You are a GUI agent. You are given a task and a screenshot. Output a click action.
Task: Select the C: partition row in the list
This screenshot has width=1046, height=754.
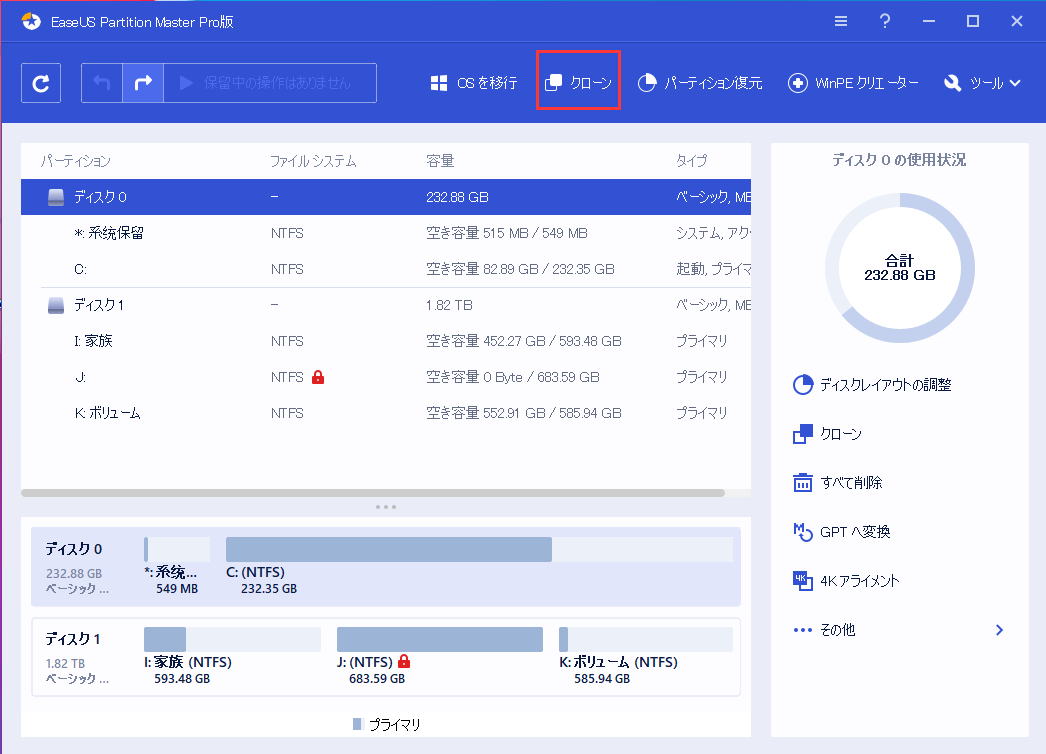click(x=386, y=269)
